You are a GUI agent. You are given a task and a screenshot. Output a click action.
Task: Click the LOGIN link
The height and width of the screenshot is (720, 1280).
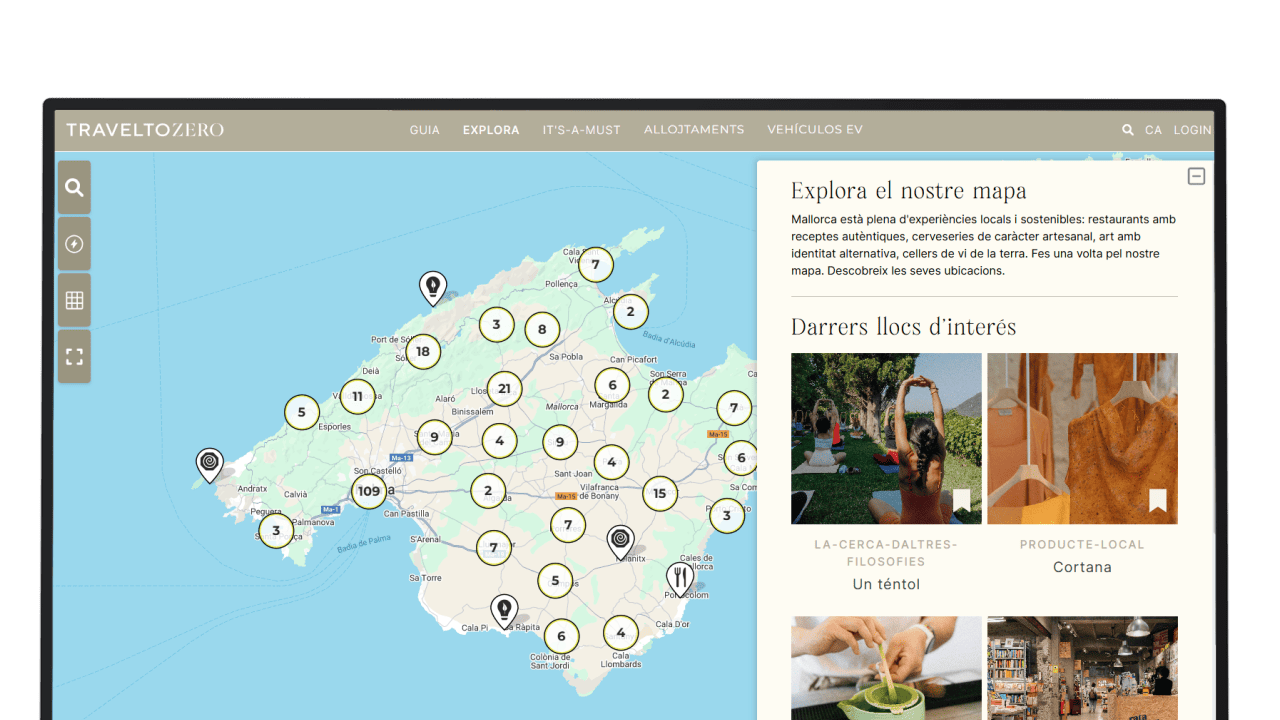coord(1192,130)
